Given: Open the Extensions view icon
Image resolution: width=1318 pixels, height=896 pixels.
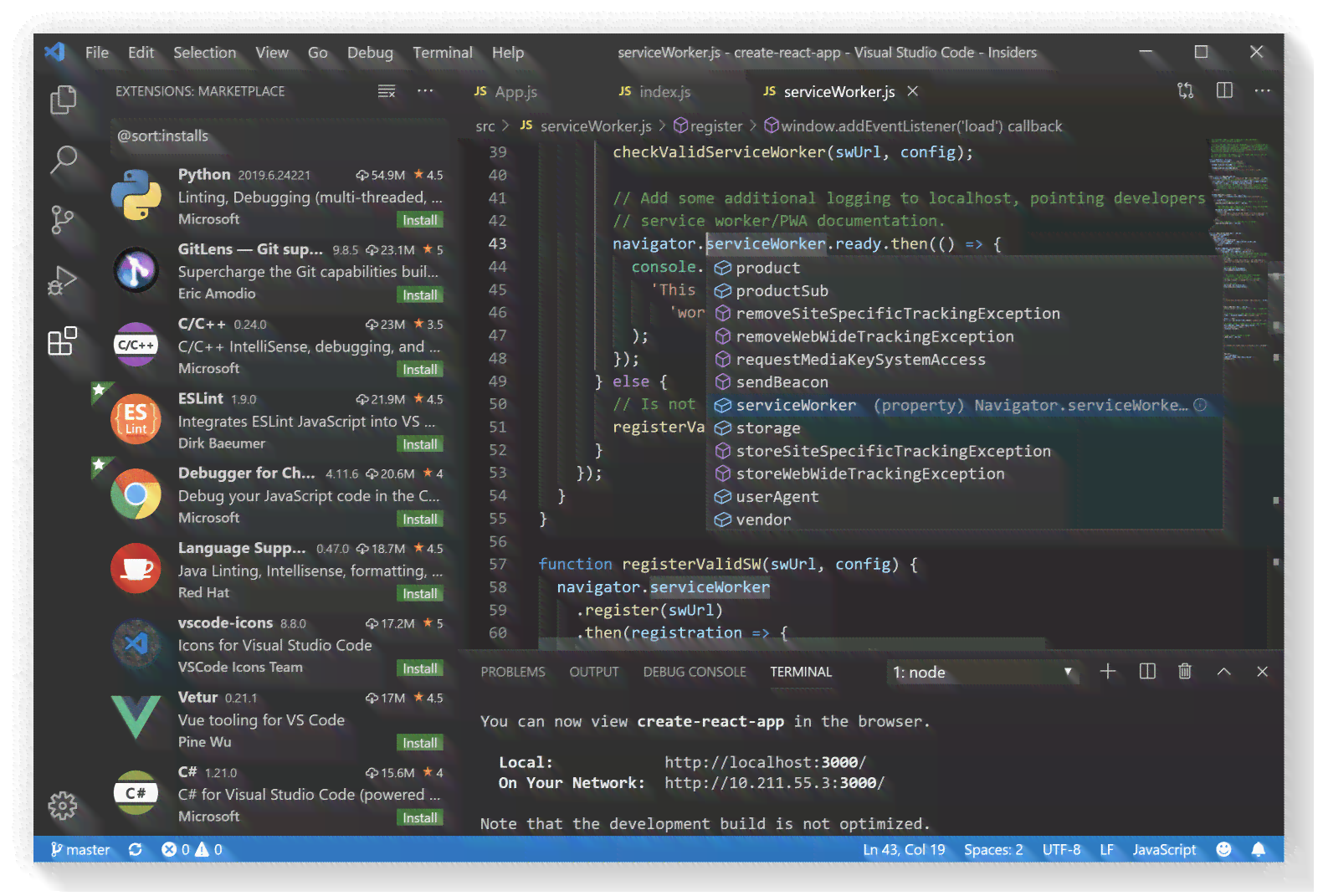Looking at the screenshot, I should click(x=63, y=340).
